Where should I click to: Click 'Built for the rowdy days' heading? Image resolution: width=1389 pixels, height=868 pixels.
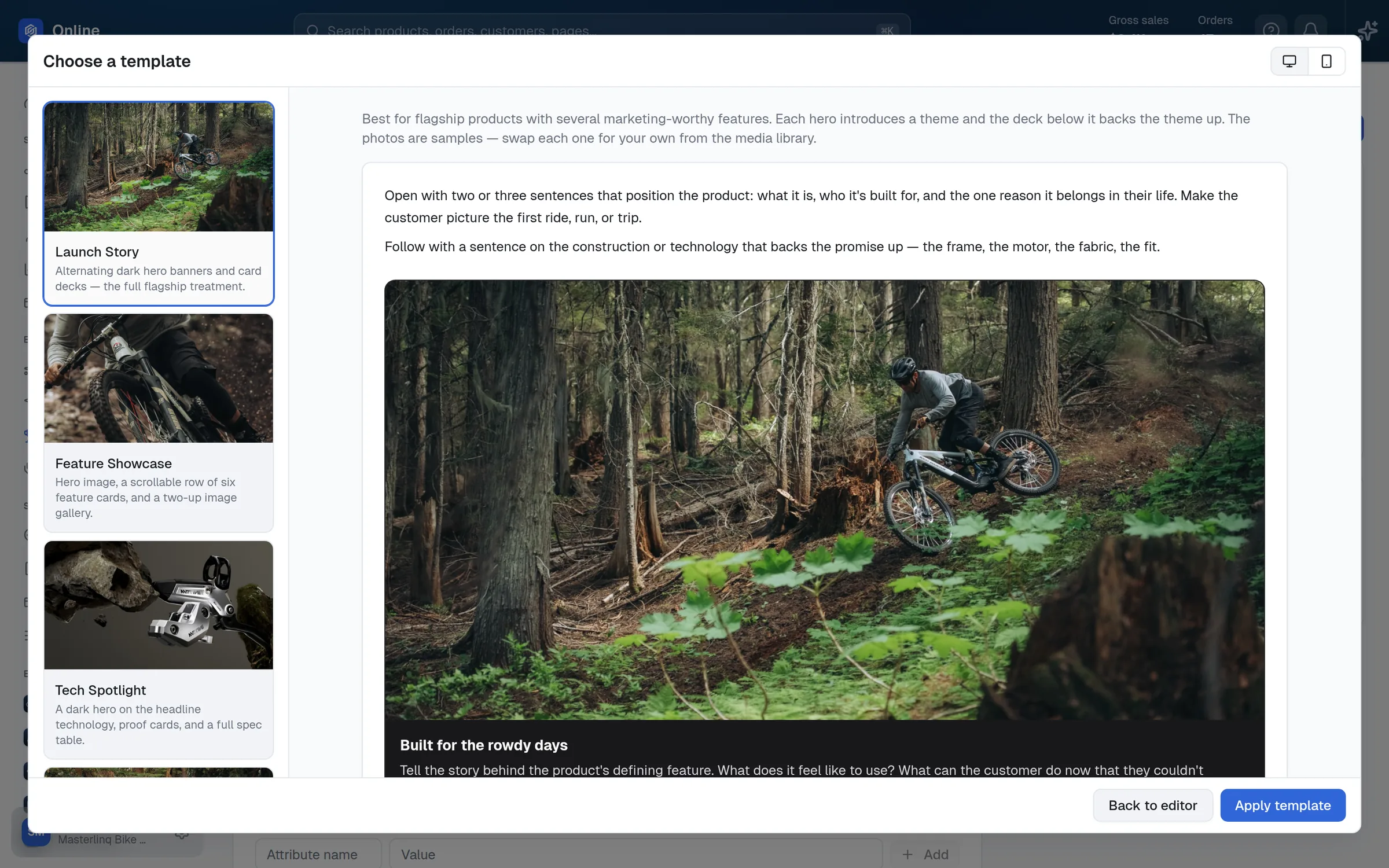484,745
